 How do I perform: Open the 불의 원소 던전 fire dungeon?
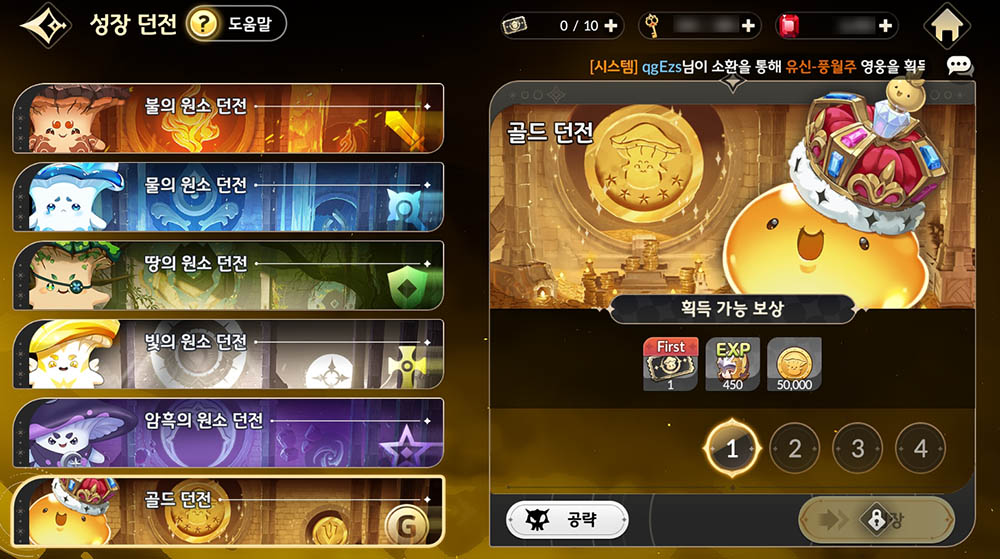pyautogui.click(x=228, y=118)
